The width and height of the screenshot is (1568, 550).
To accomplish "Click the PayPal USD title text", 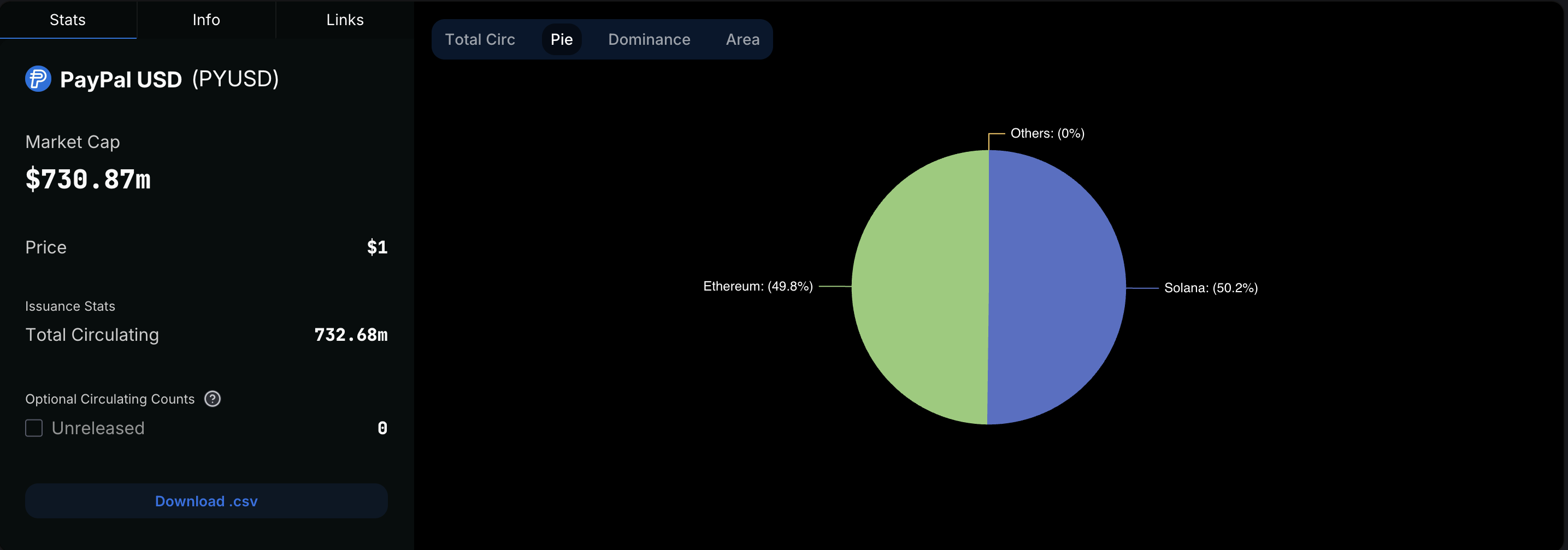I will (121, 80).
